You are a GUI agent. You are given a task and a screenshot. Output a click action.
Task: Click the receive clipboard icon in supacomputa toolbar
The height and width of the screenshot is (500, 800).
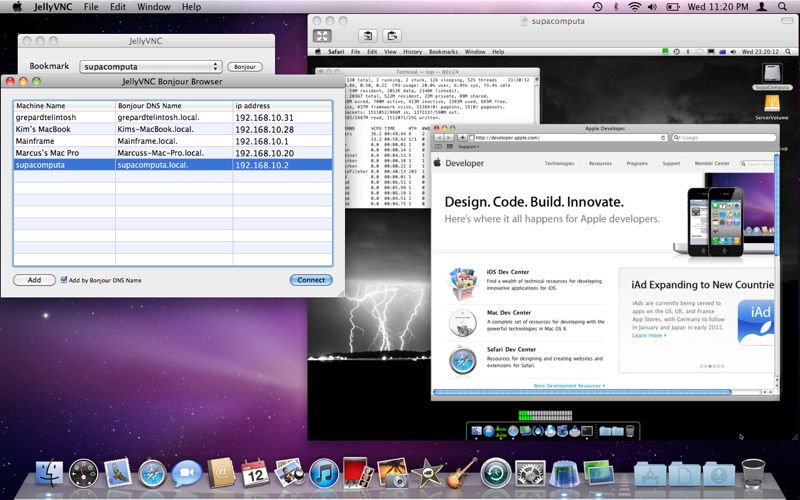point(367,36)
